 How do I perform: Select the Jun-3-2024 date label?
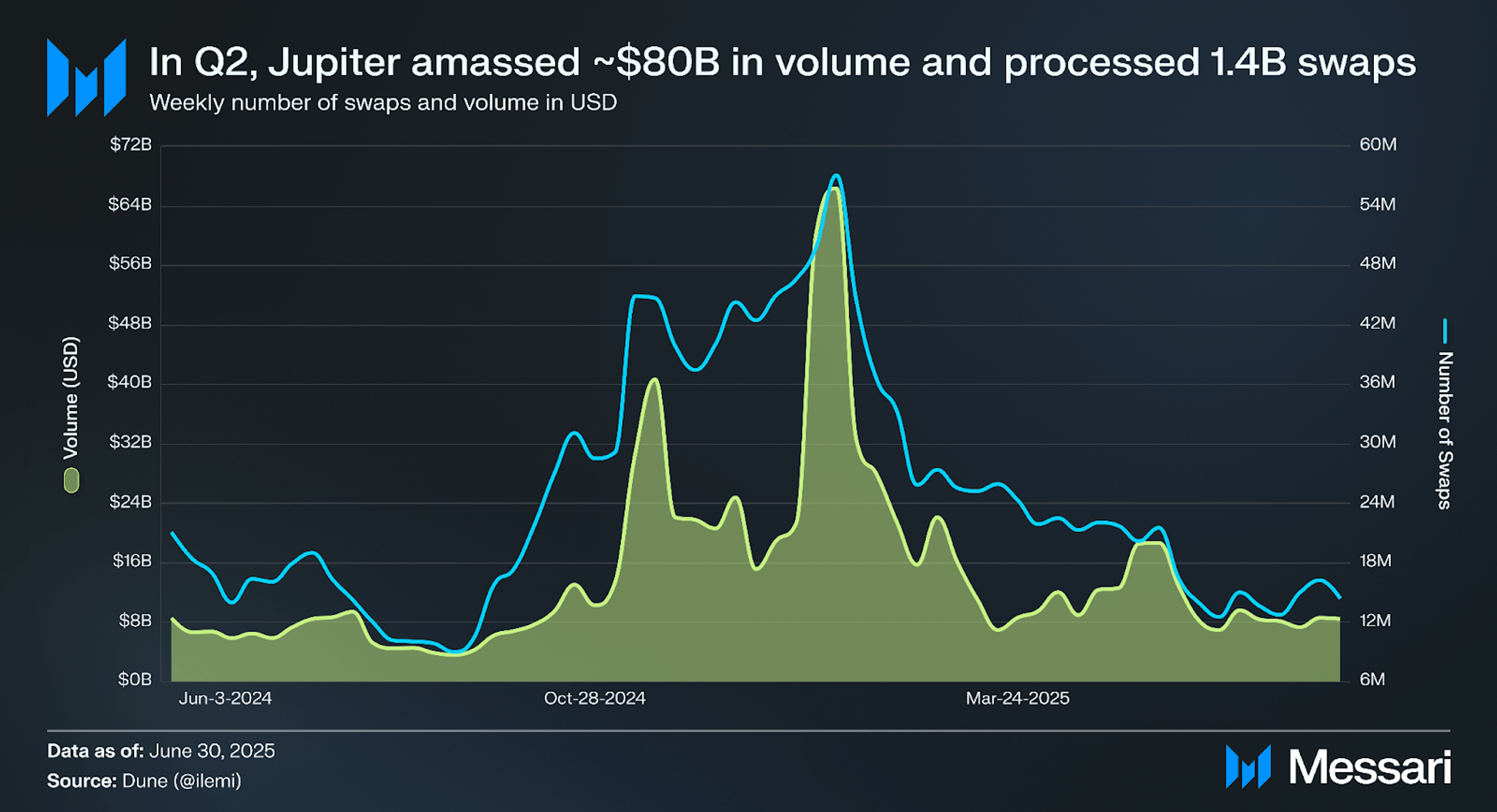(225, 698)
